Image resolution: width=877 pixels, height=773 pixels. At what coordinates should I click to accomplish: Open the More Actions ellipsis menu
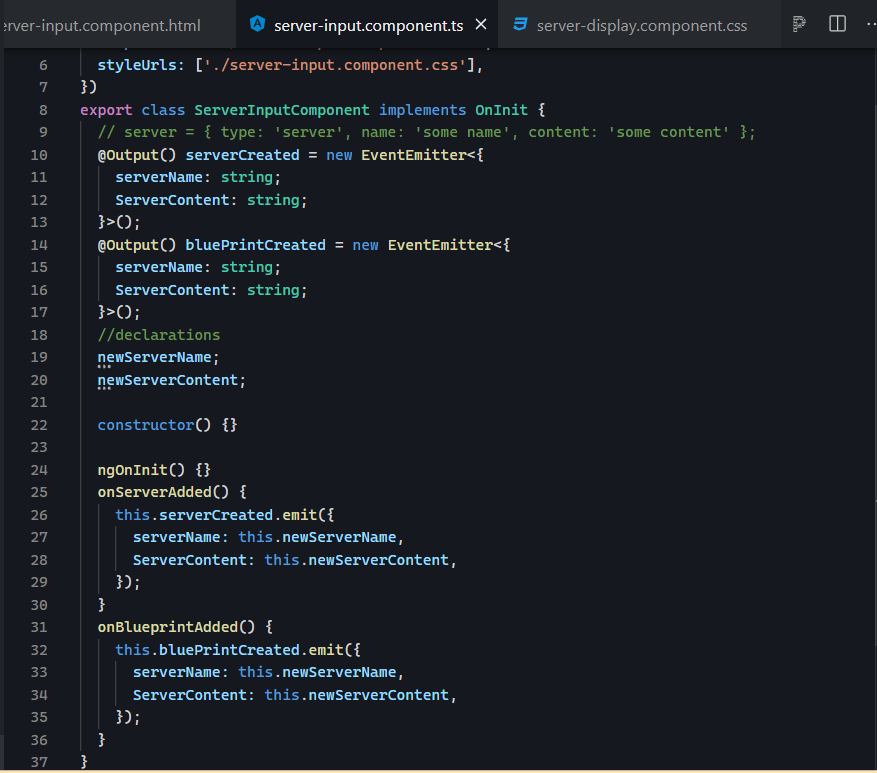pos(869,25)
